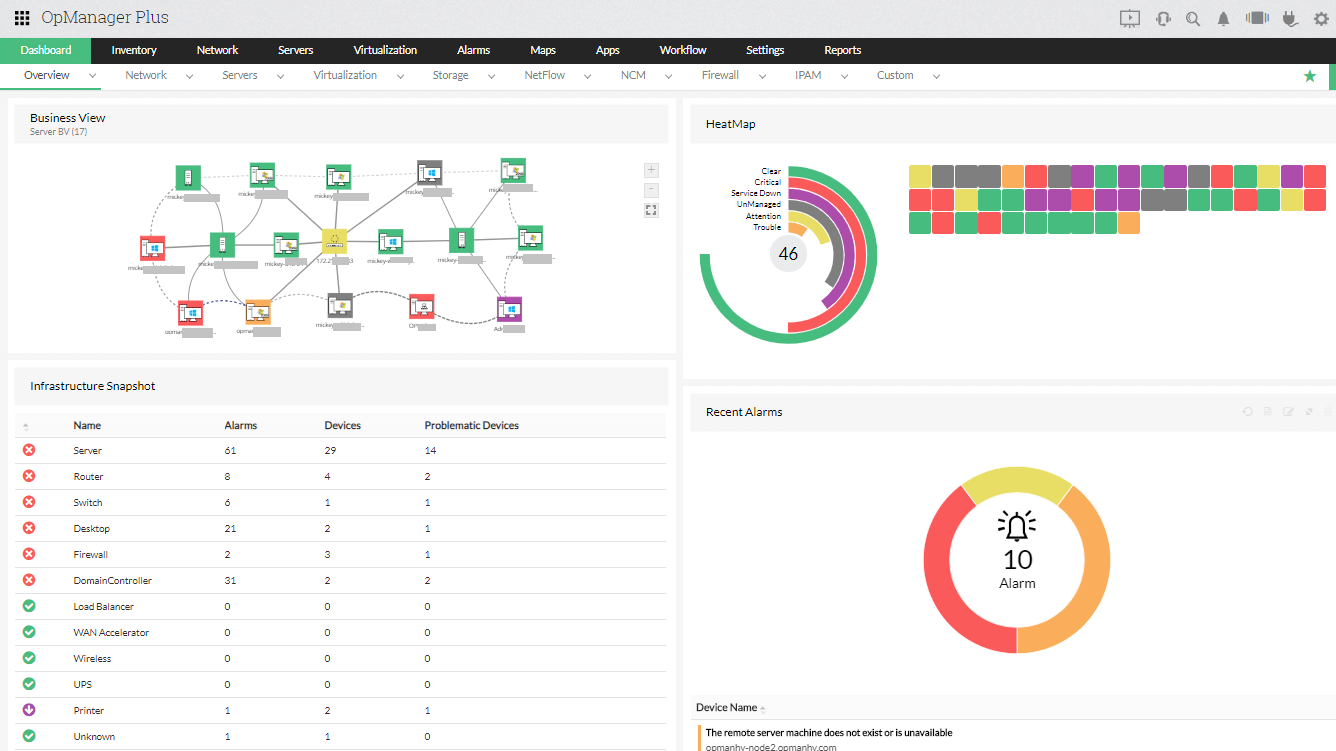Open the Desktop row link
Screen dimensions: 1336x751
92,529
